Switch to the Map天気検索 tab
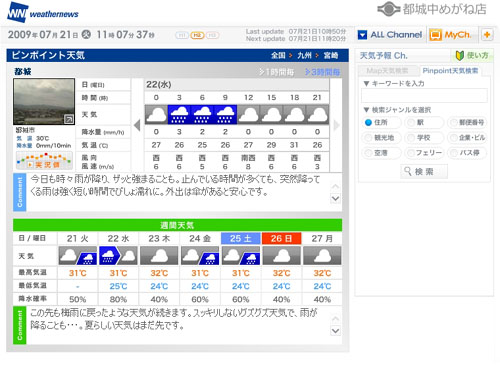 388,71
